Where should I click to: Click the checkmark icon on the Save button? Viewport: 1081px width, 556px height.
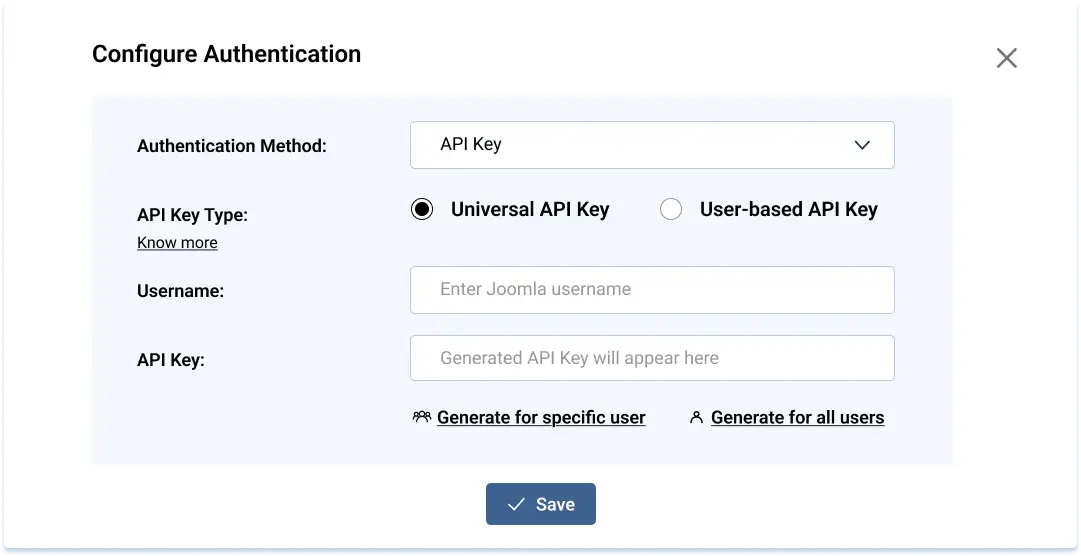pos(516,505)
